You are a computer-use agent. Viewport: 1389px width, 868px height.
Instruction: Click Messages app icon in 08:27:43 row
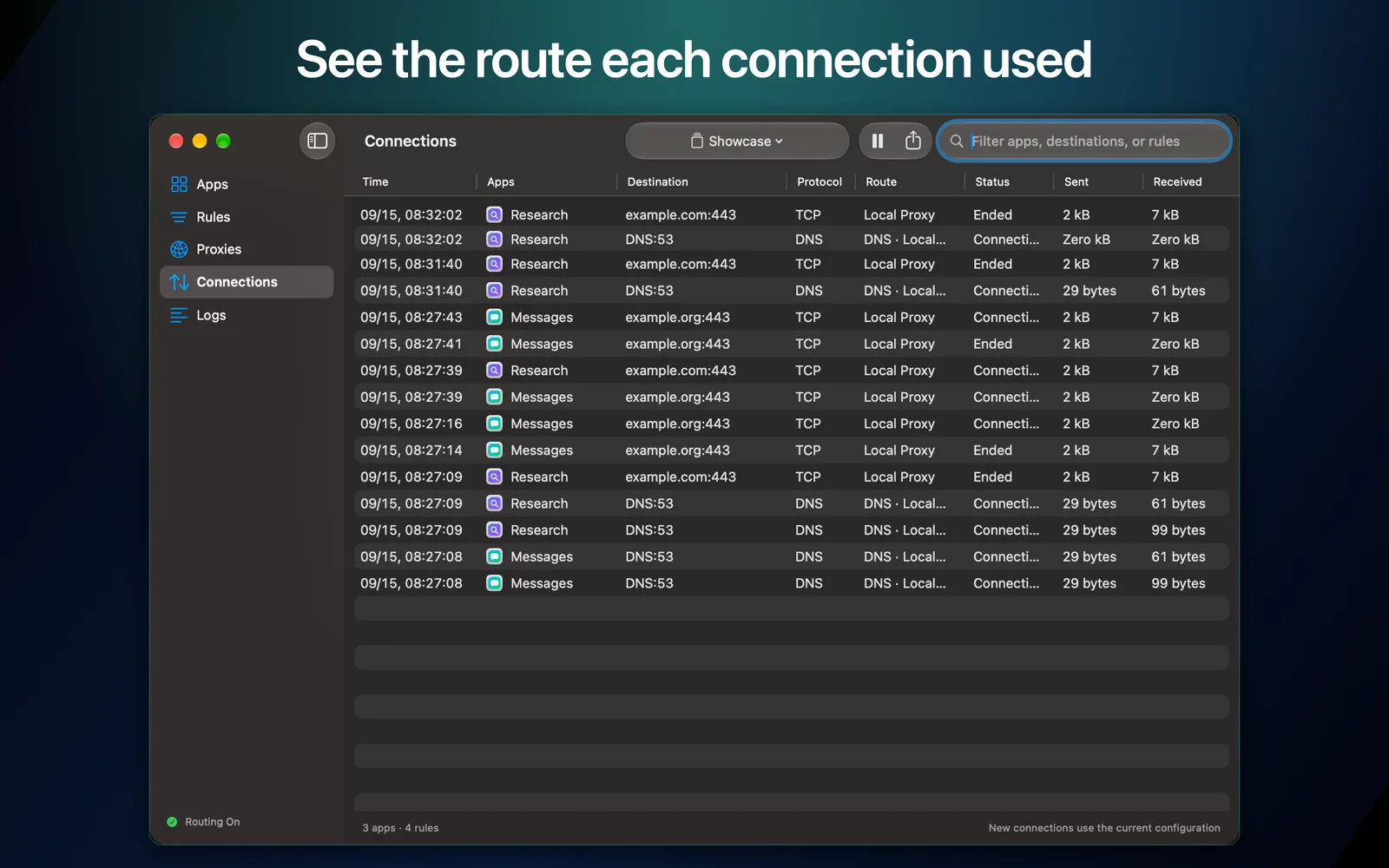(494, 317)
